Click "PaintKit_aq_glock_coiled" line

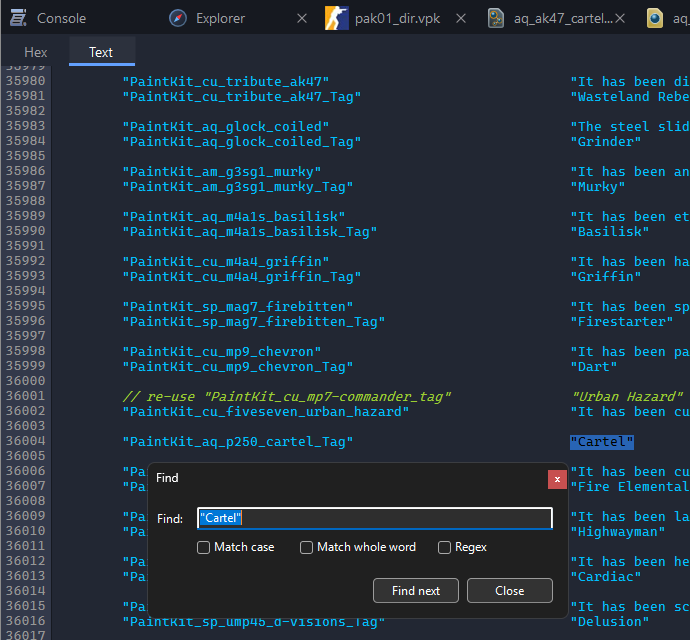click(226, 126)
